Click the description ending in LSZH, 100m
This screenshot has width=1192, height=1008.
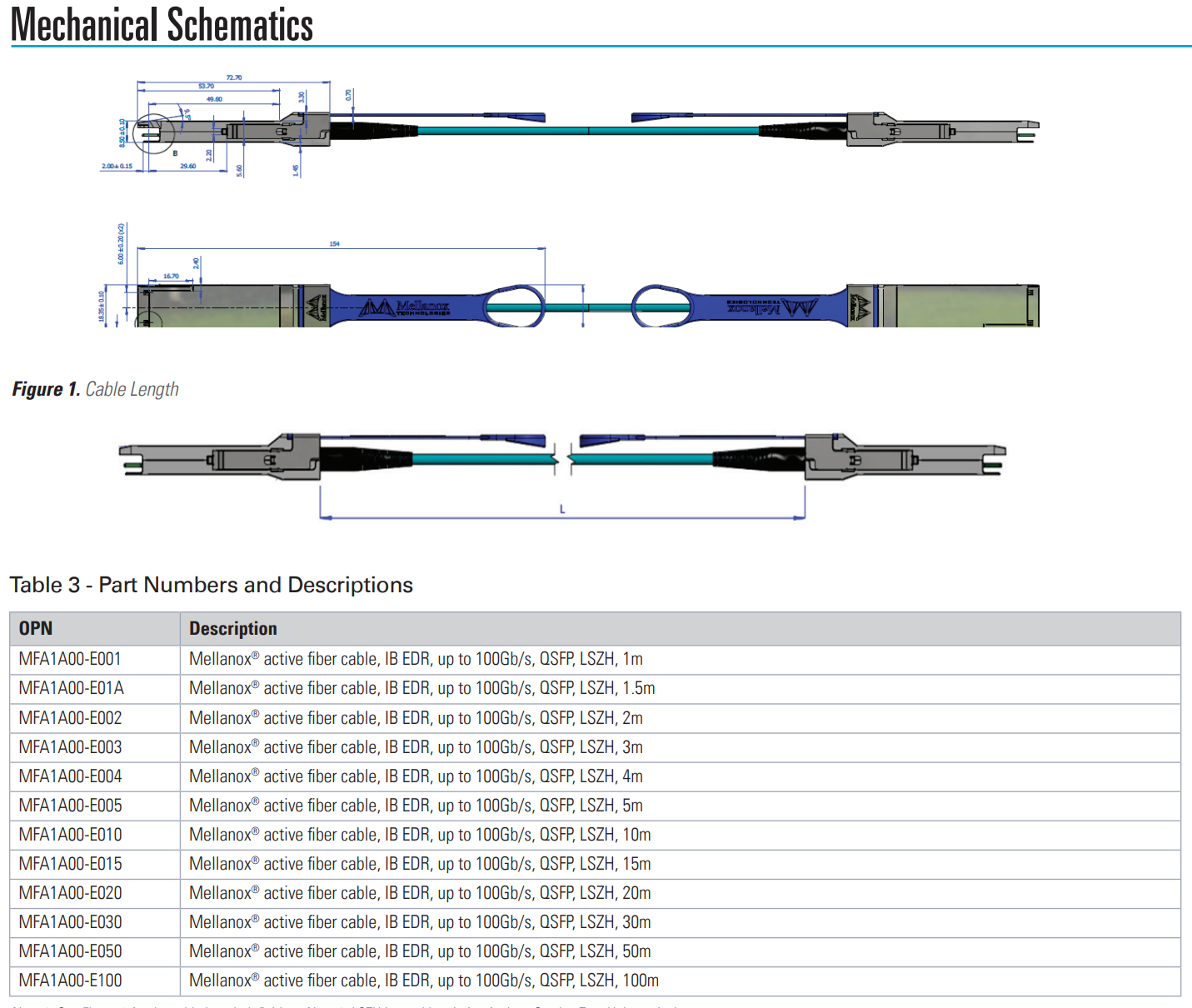point(424,981)
